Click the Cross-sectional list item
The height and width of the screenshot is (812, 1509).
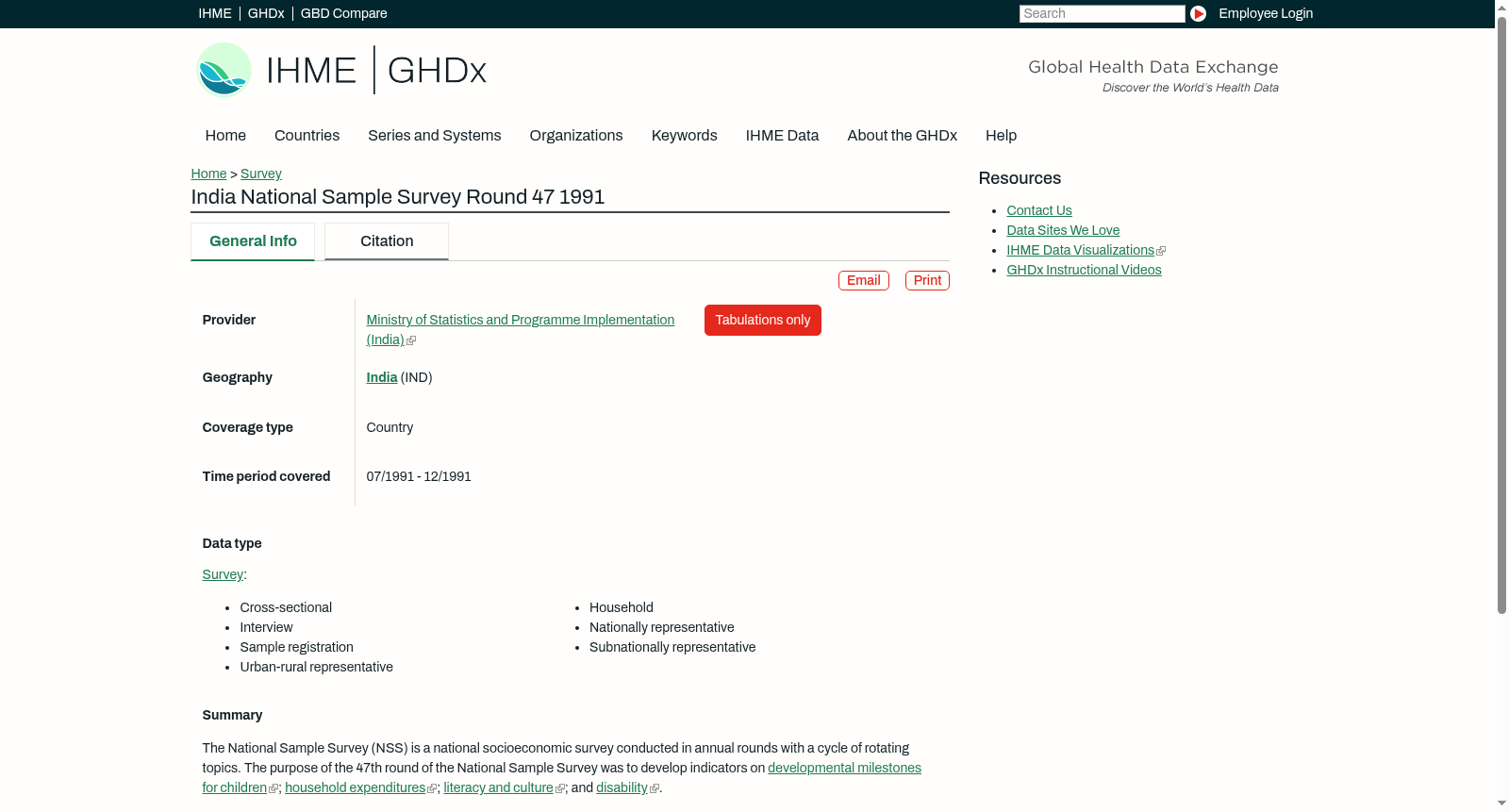pyautogui.click(x=286, y=607)
